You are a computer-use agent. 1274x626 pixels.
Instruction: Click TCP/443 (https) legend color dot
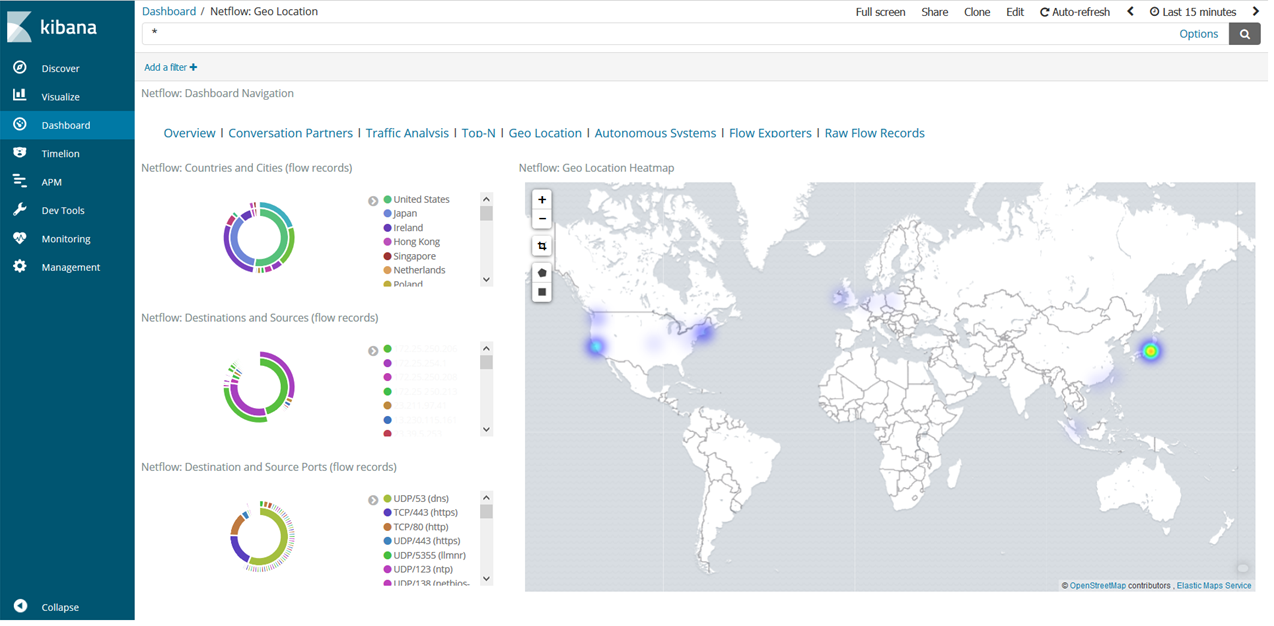(387, 513)
